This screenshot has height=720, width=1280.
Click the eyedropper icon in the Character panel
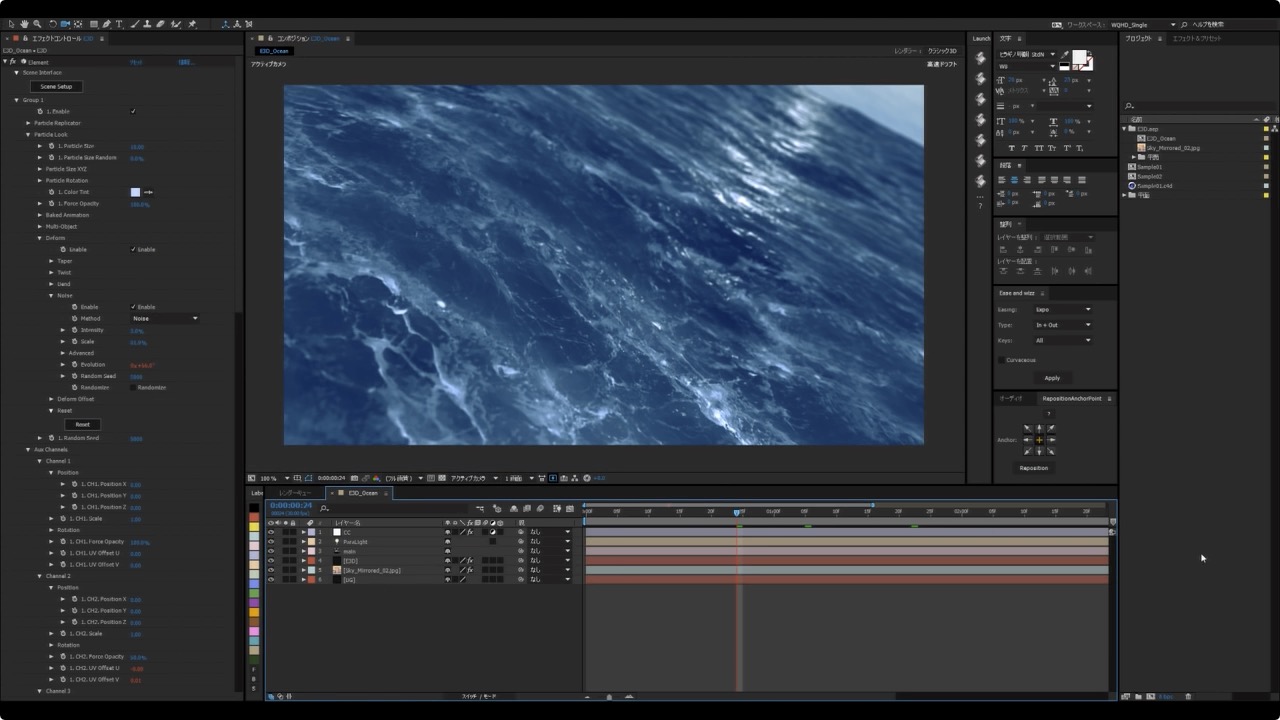[1063, 54]
